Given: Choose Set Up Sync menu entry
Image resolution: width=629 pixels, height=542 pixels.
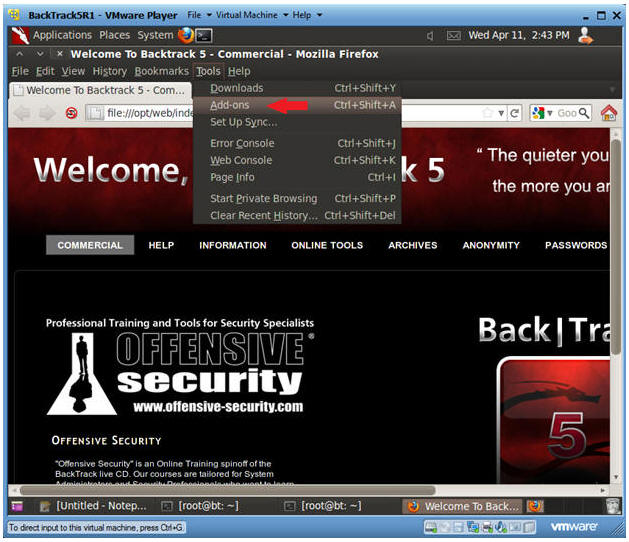Looking at the screenshot, I should (297, 122).
